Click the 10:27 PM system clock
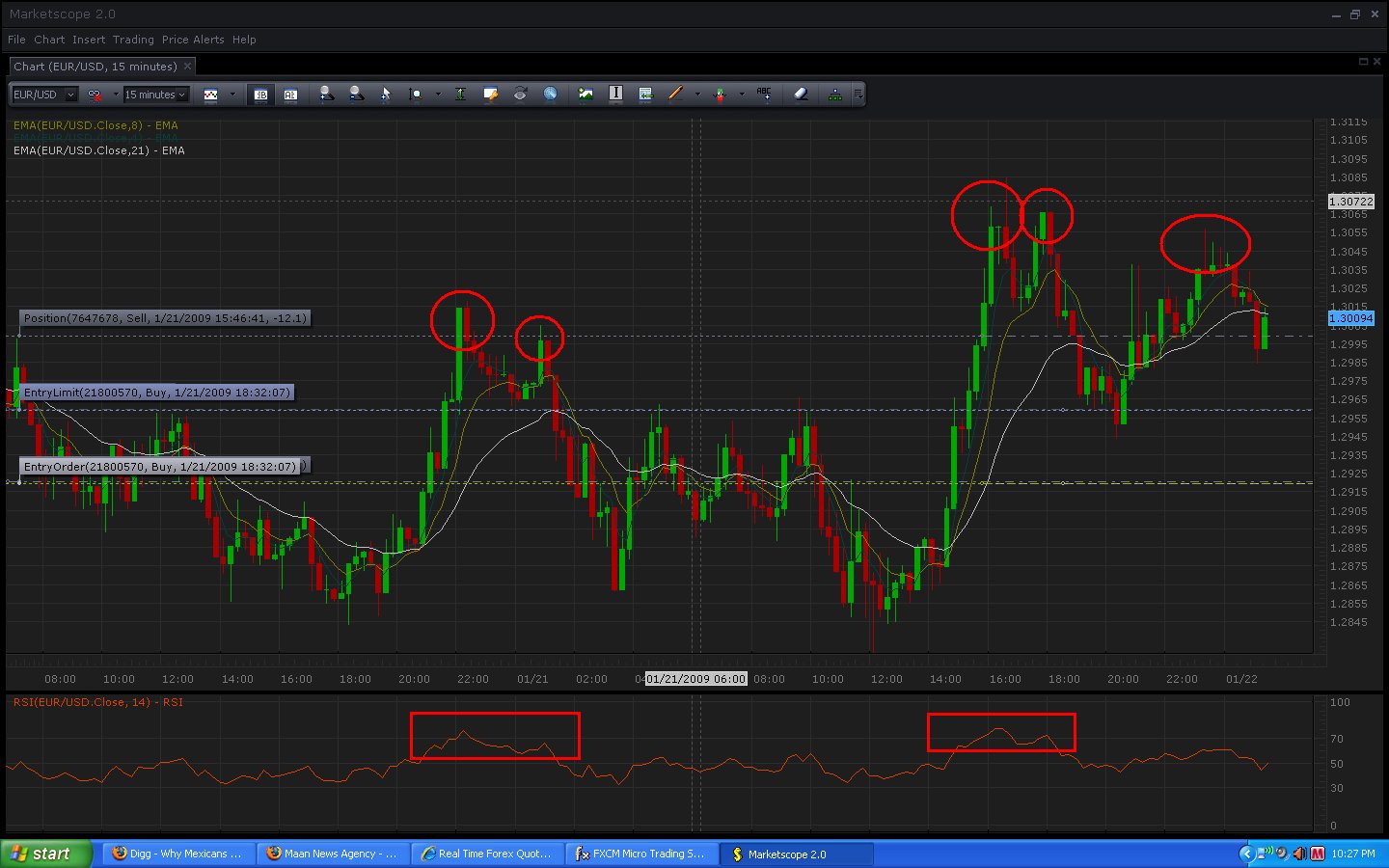Viewport: 1389px width, 868px height. click(x=1353, y=854)
